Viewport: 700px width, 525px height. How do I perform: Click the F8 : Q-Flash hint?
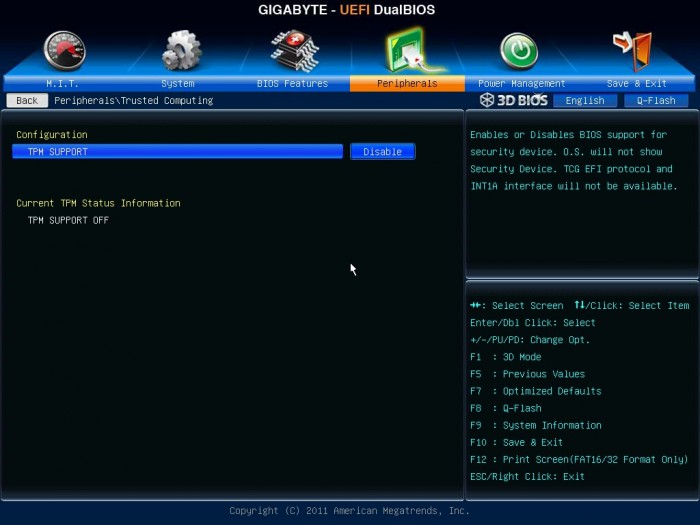506,408
